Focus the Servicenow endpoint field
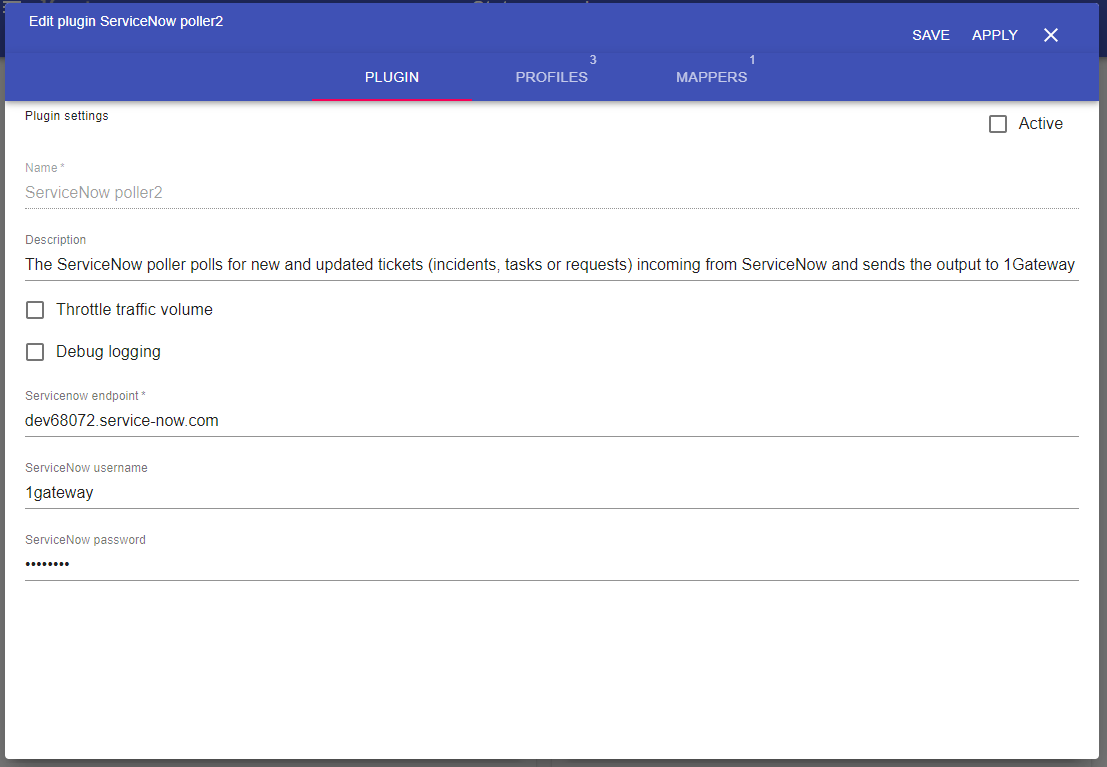The width and height of the screenshot is (1107, 767). tap(551, 421)
